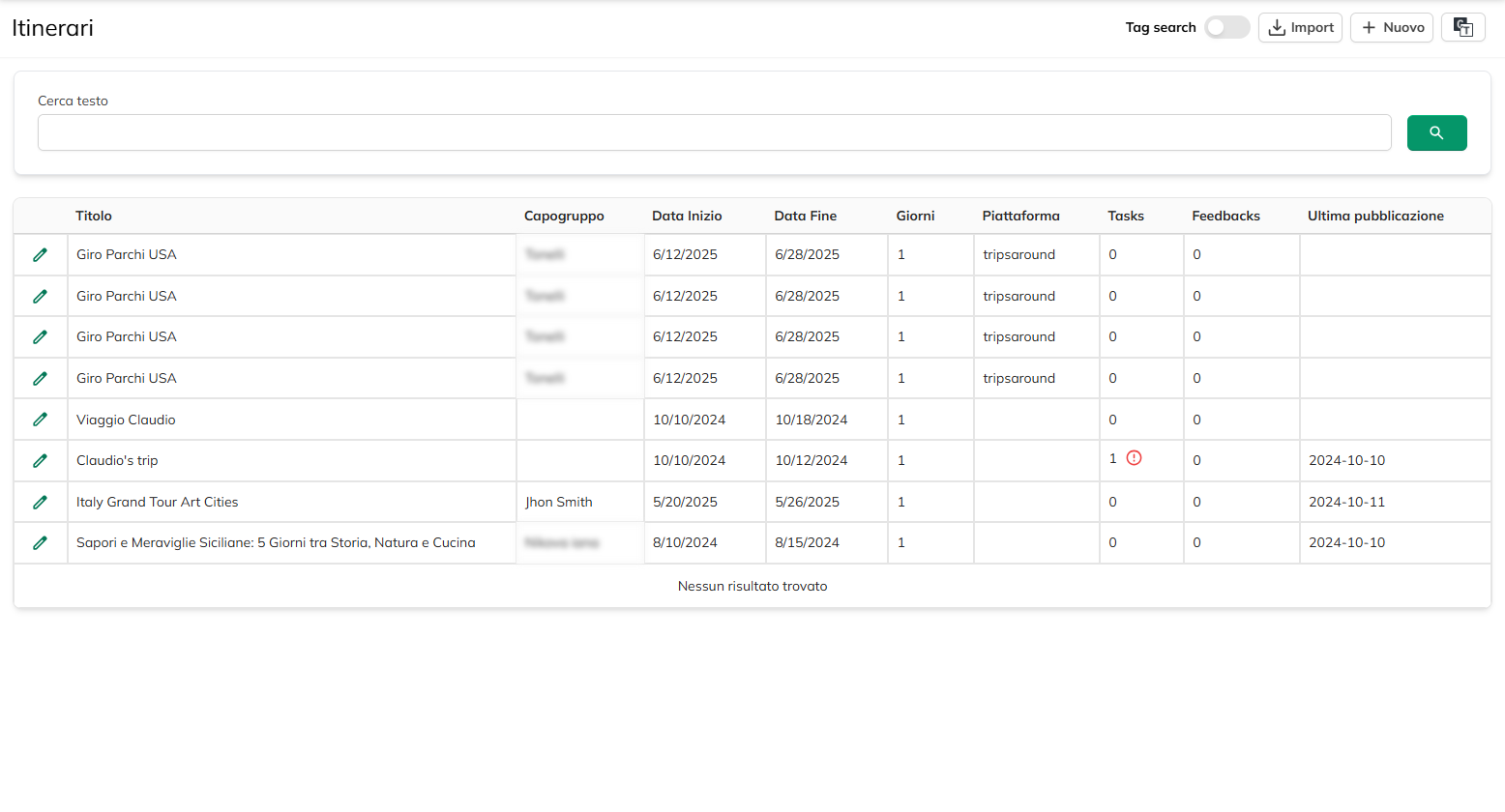The height and width of the screenshot is (812, 1505).
Task: Create a new itinerary with Nuovo
Action: [x=1391, y=28]
